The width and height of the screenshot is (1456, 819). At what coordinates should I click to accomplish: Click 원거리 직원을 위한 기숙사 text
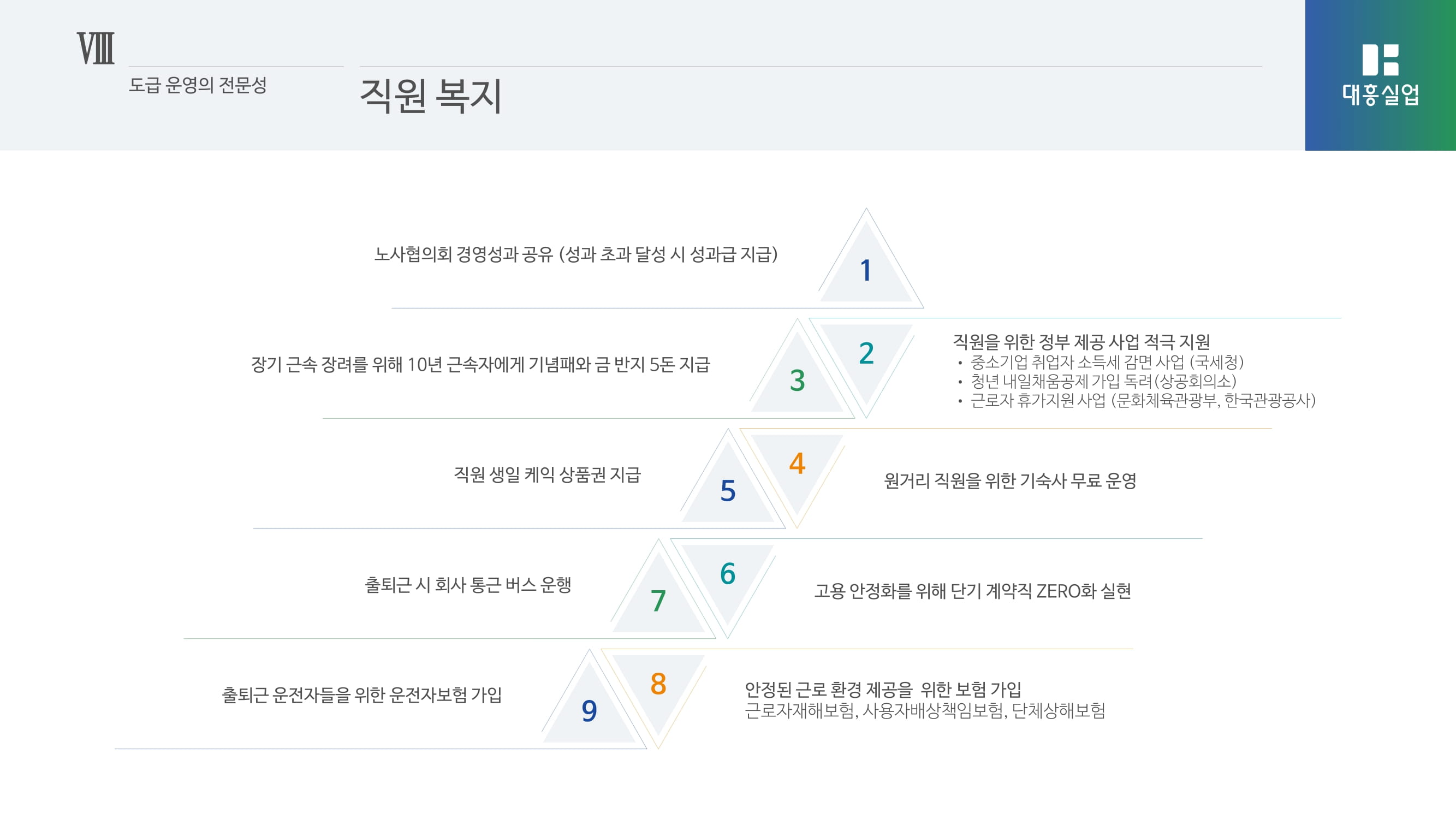(x=1010, y=481)
